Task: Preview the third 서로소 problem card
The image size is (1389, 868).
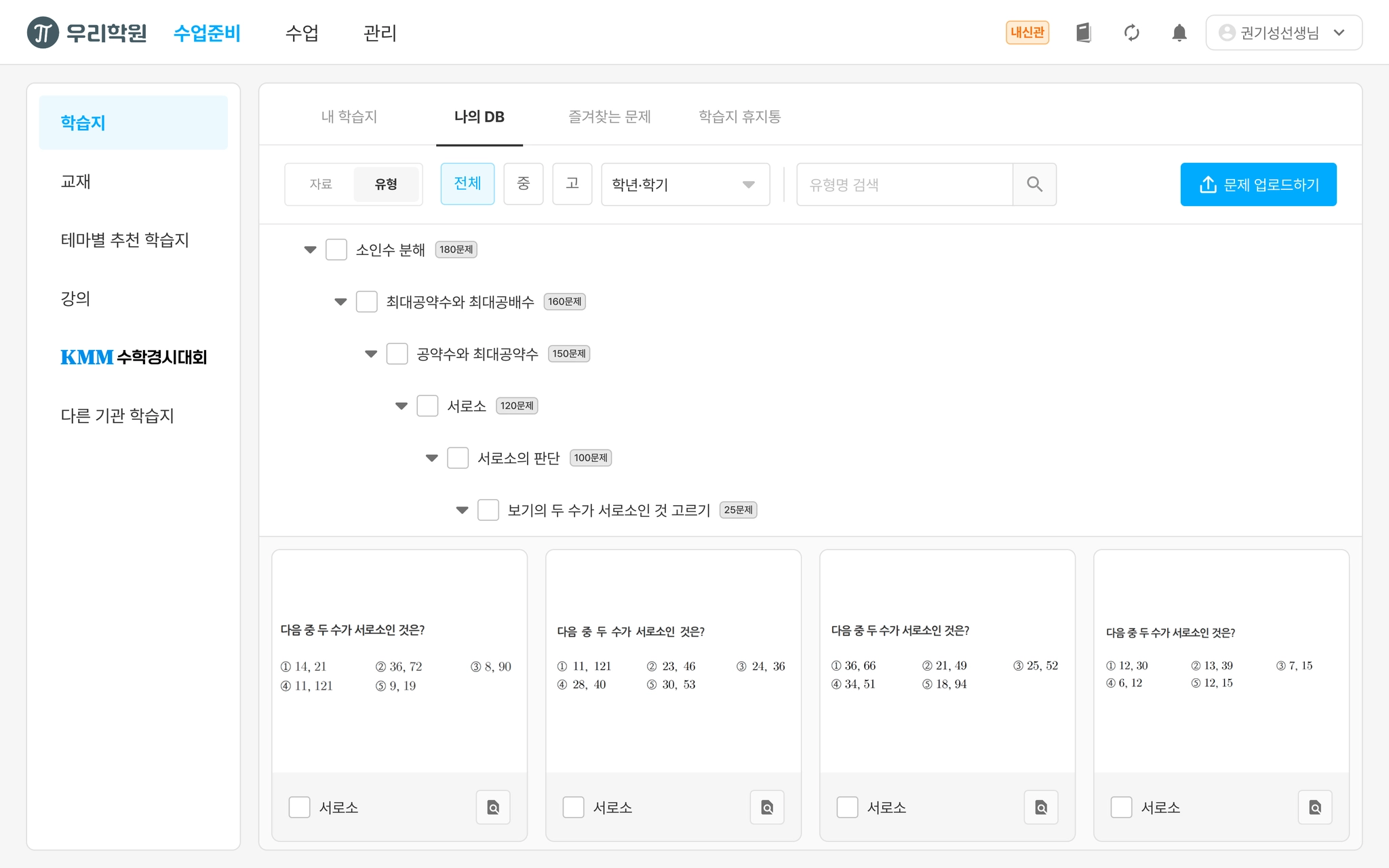Action: (1041, 807)
